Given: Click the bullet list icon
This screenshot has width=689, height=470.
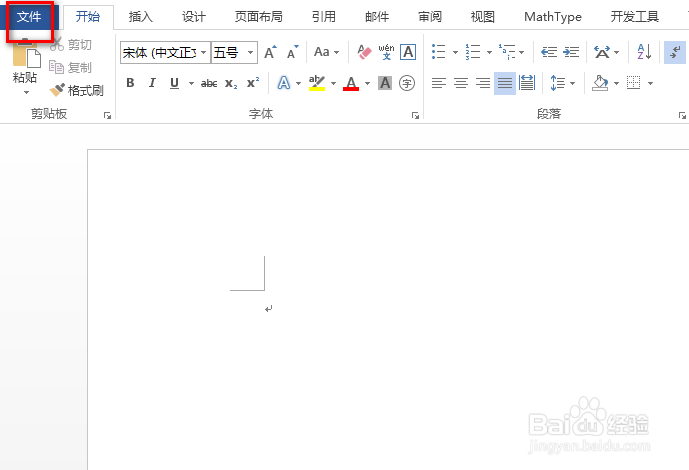Looking at the screenshot, I should point(439,52).
